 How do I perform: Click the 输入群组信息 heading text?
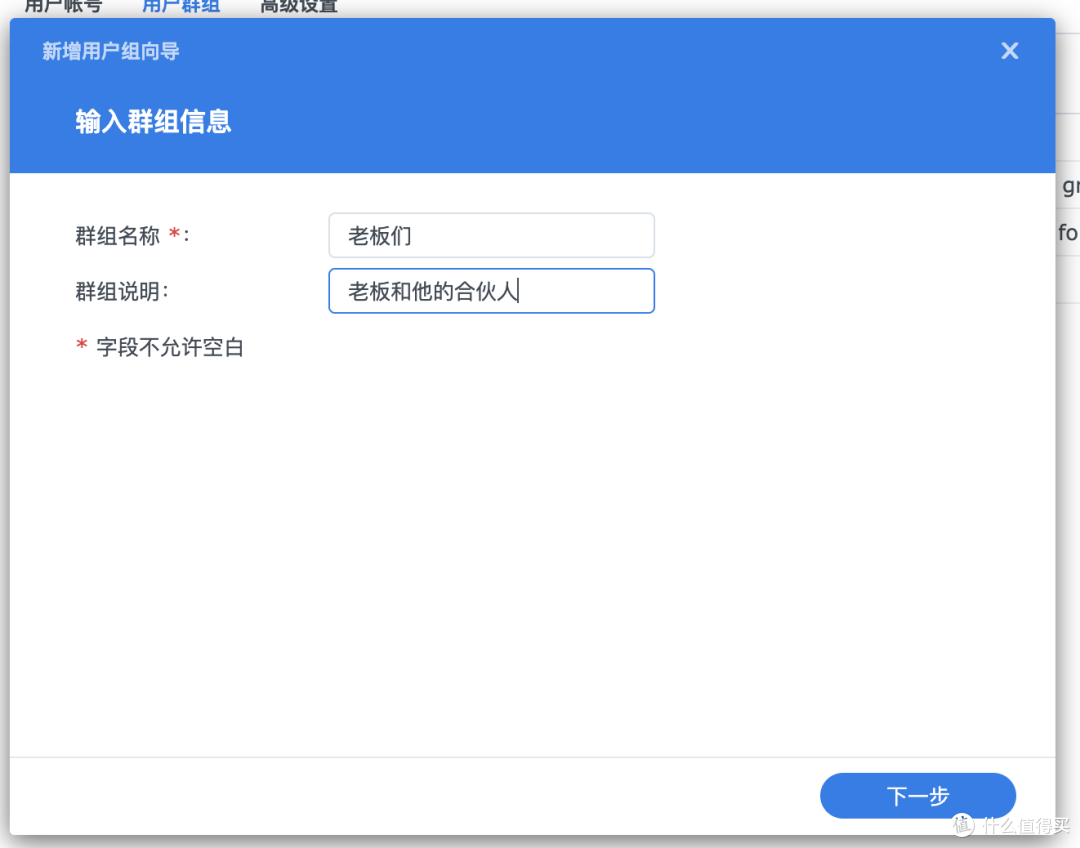(x=153, y=122)
